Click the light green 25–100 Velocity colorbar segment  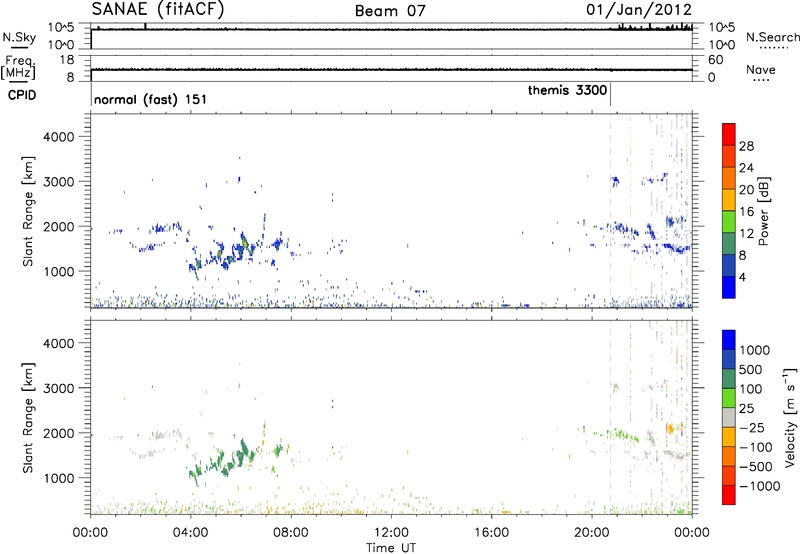pyautogui.click(x=729, y=398)
